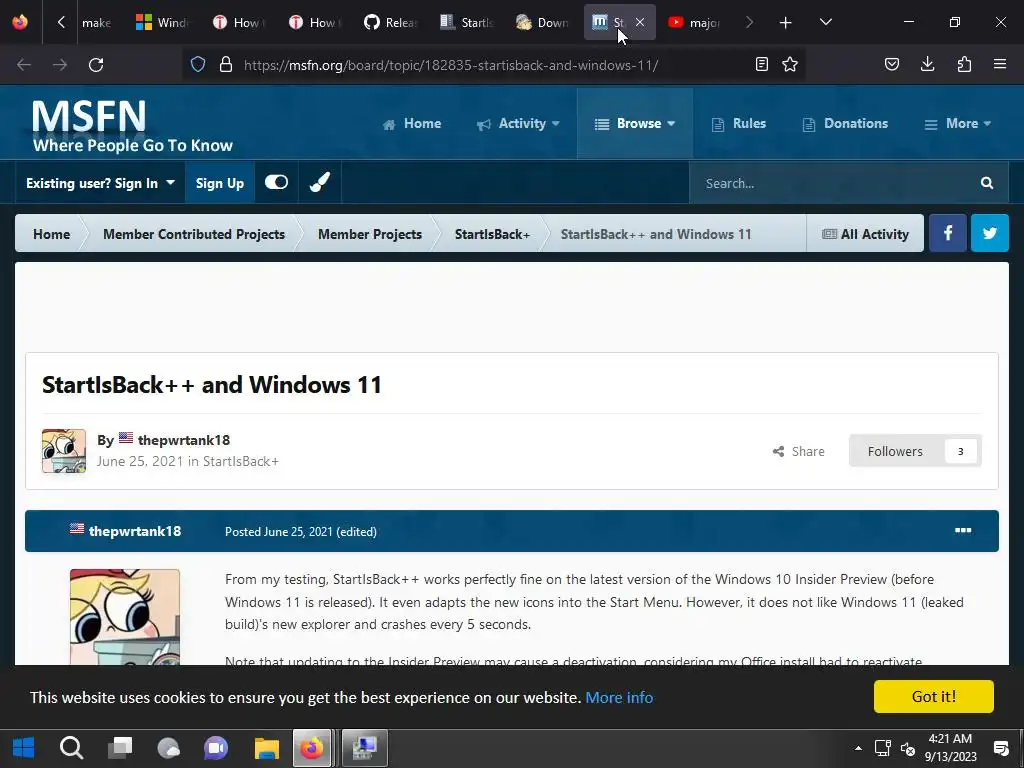Open taskbar Chat camera icon
1024x768 pixels.
[x=216, y=748]
